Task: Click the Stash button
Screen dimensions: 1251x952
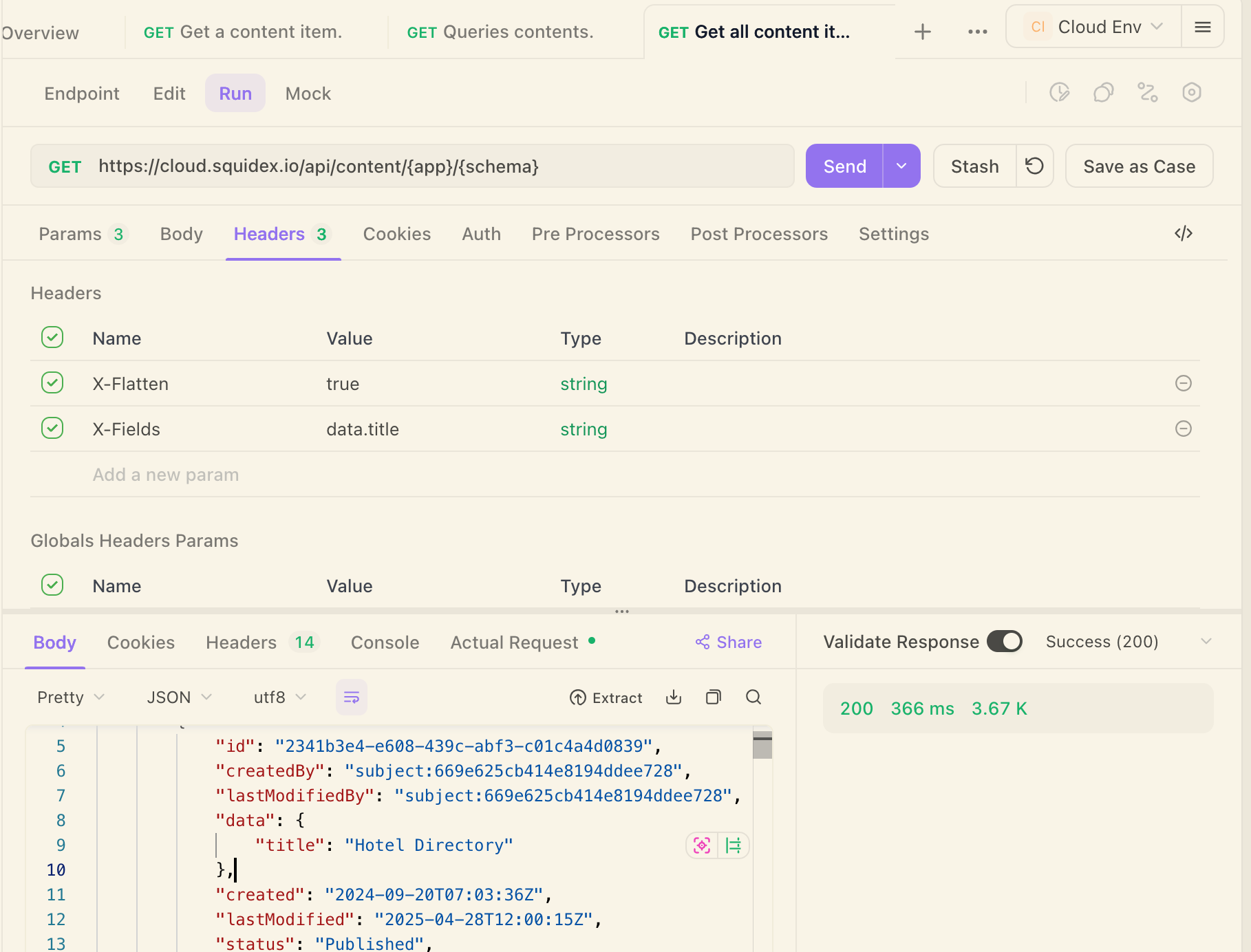Action: [x=974, y=166]
